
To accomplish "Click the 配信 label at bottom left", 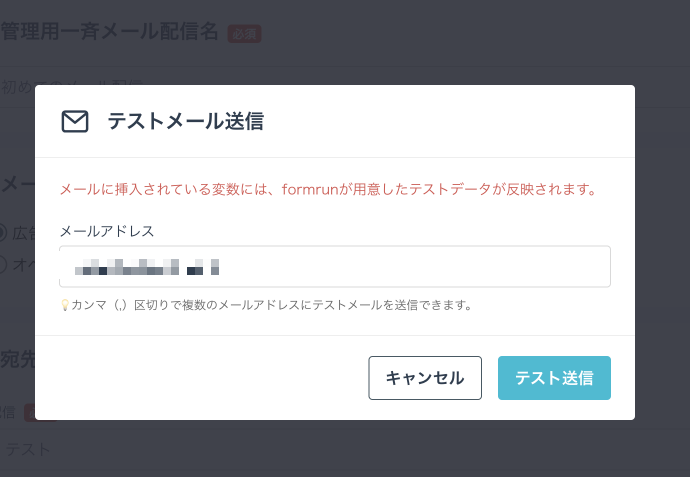I will coord(7,412).
